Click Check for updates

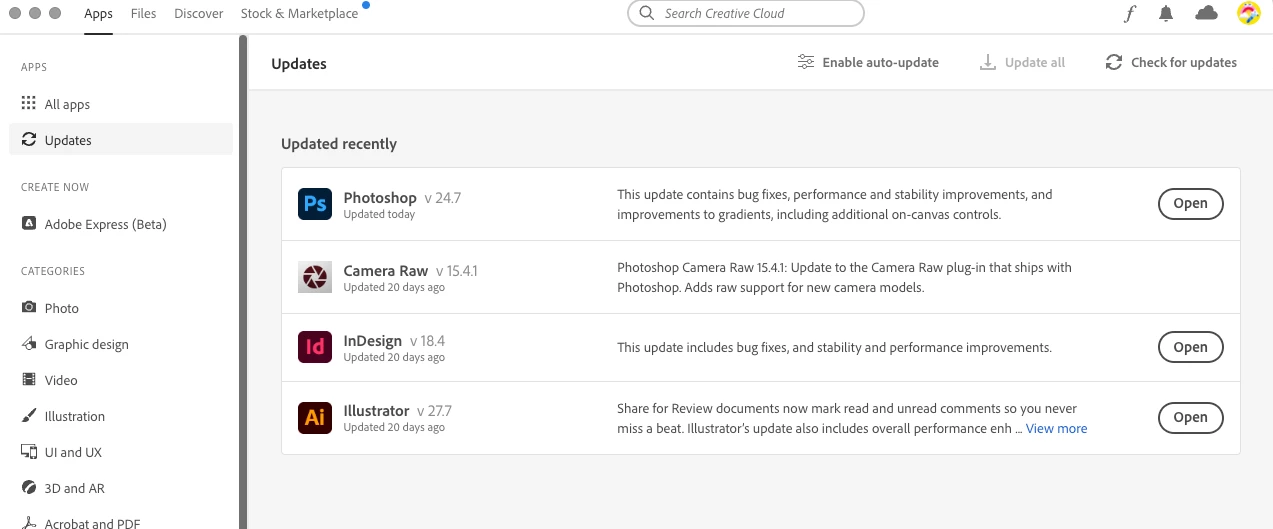coord(1171,62)
